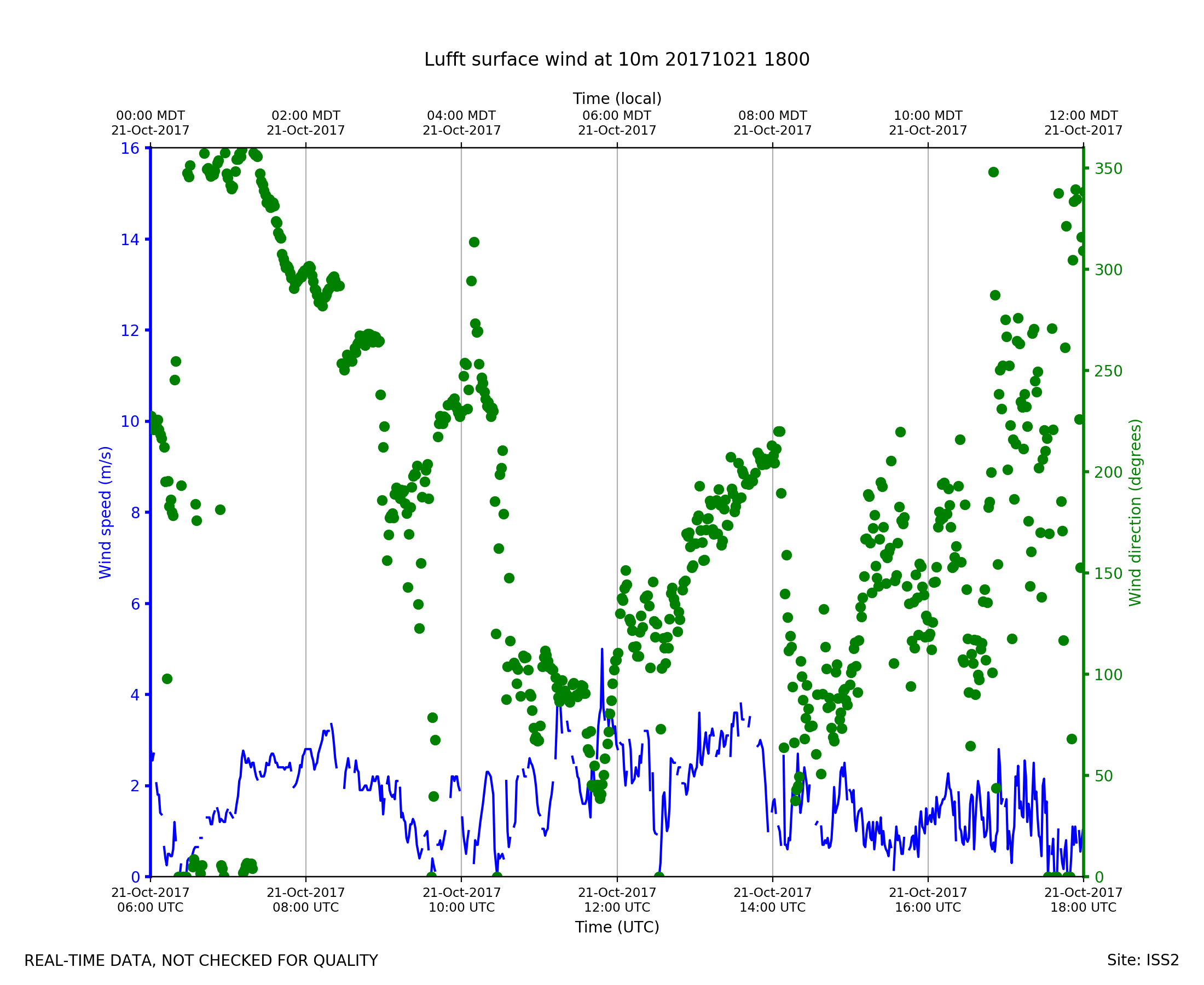Click the 'Wind direction (degrees)' axis label
1204x985 pixels.
(x=1135, y=512)
